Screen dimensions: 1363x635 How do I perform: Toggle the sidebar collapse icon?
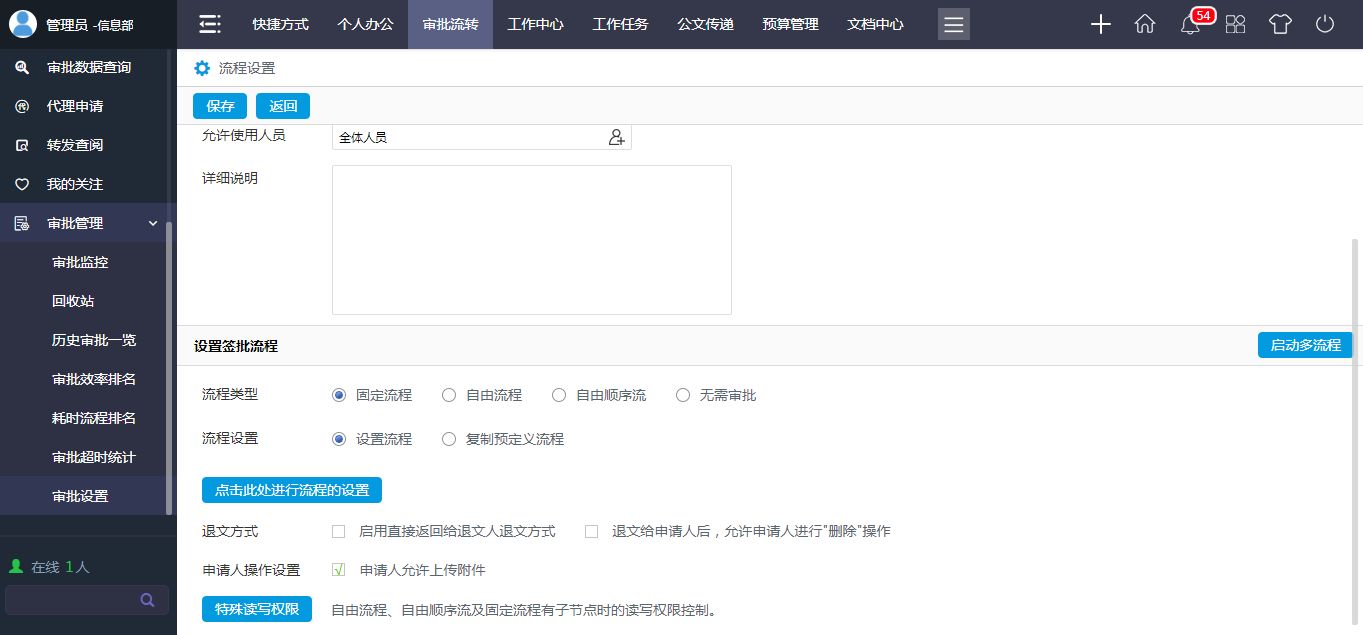coord(210,25)
